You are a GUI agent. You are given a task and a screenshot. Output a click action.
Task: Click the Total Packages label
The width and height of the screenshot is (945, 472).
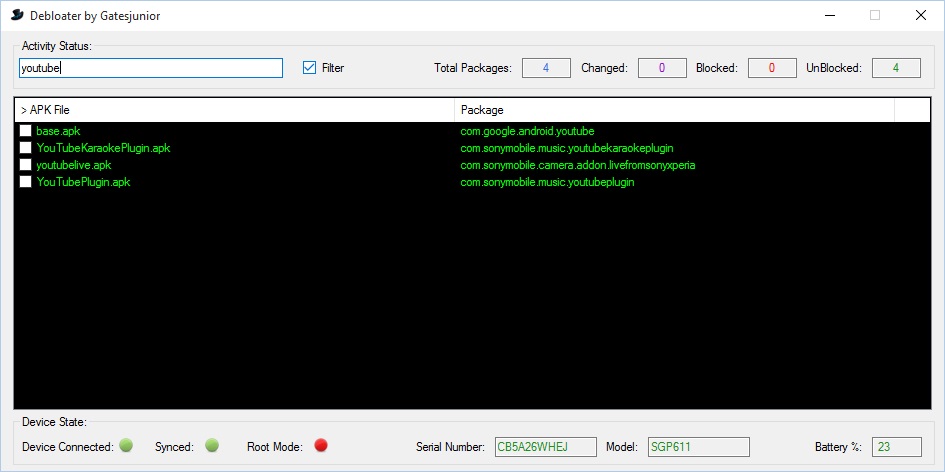pyautogui.click(x=473, y=68)
